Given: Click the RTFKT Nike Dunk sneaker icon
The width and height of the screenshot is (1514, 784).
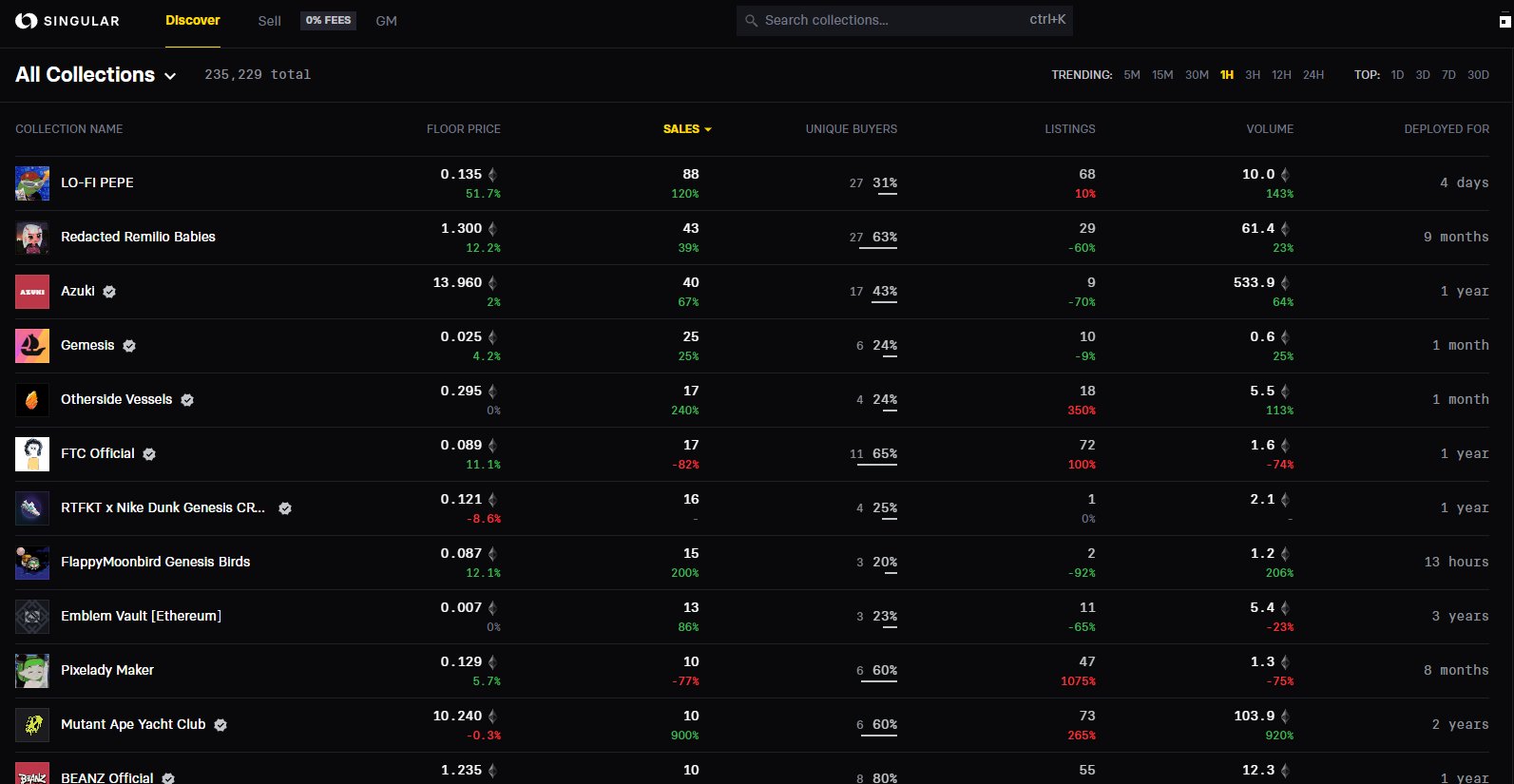Looking at the screenshot, I should tap(32, 508).
